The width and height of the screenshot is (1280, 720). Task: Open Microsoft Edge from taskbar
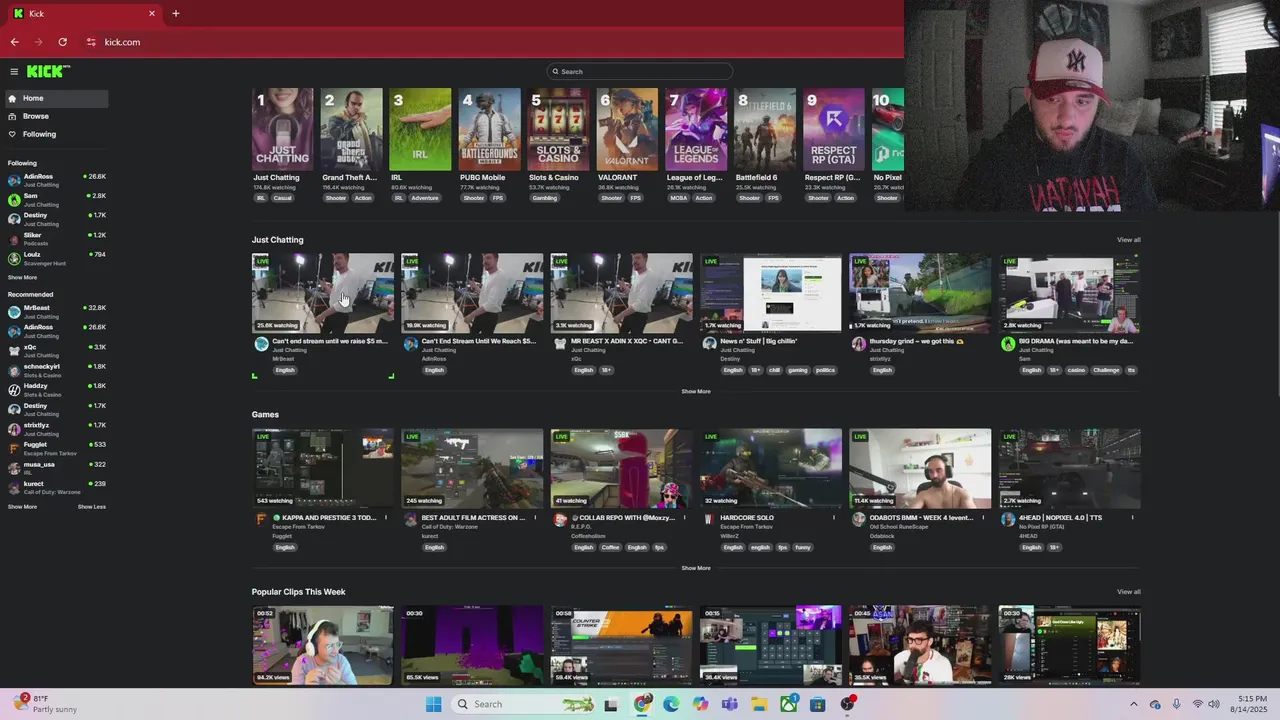(x=671, y=704)
